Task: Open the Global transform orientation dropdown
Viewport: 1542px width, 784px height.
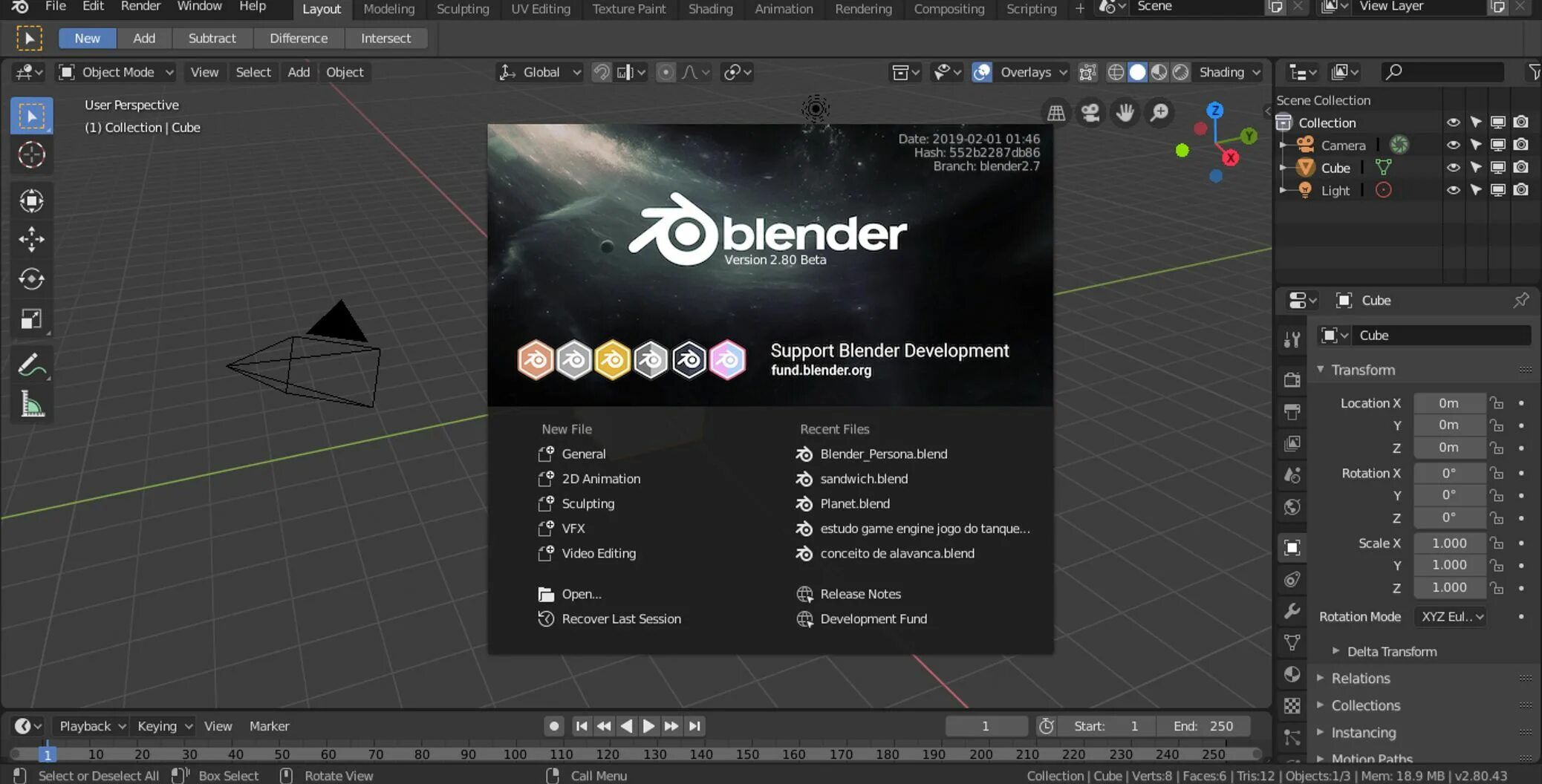Action: 540,72
